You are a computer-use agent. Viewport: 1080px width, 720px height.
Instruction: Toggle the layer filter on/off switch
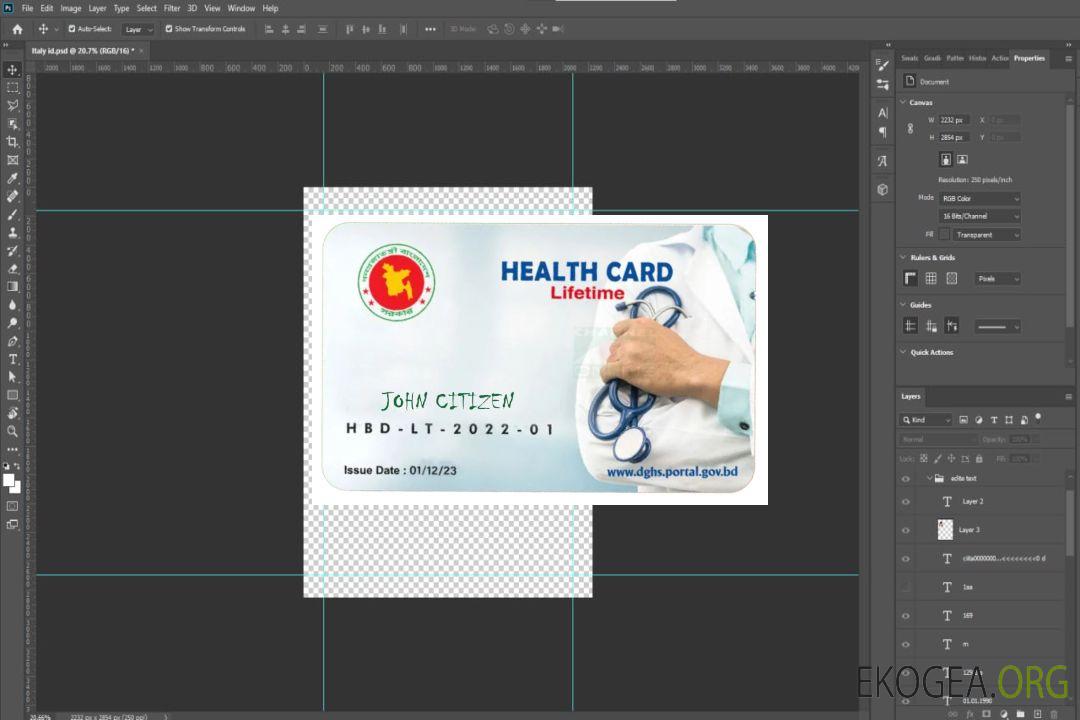point(1038,418)
